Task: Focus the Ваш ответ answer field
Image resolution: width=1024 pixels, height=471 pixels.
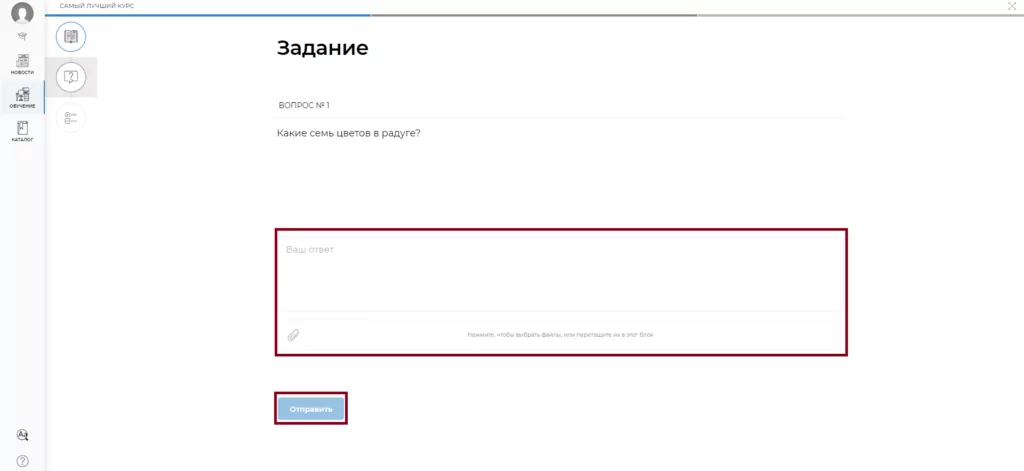Action: [561, 272]
